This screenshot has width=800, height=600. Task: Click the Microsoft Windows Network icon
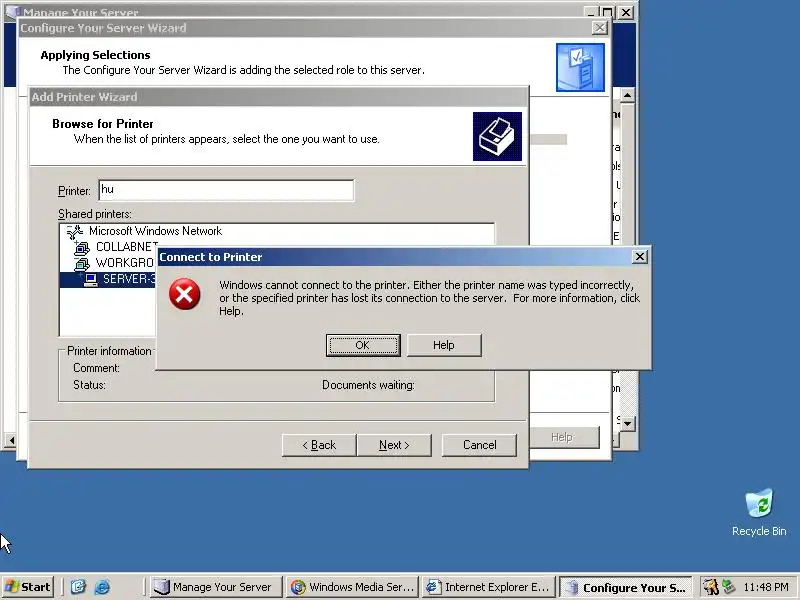[x=75, y=232]
